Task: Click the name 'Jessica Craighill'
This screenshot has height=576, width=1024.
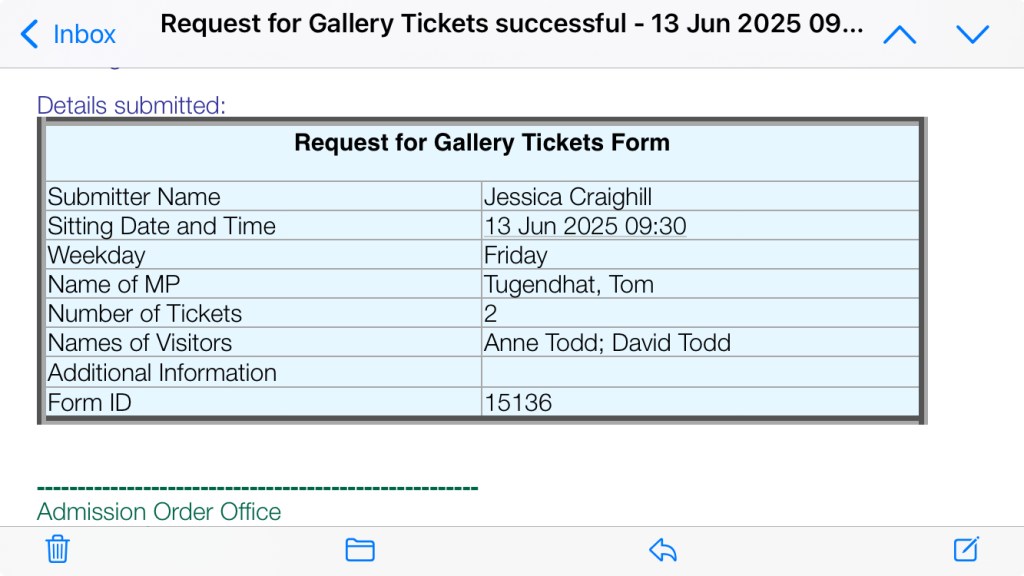Action: click(x=566, y=197)
